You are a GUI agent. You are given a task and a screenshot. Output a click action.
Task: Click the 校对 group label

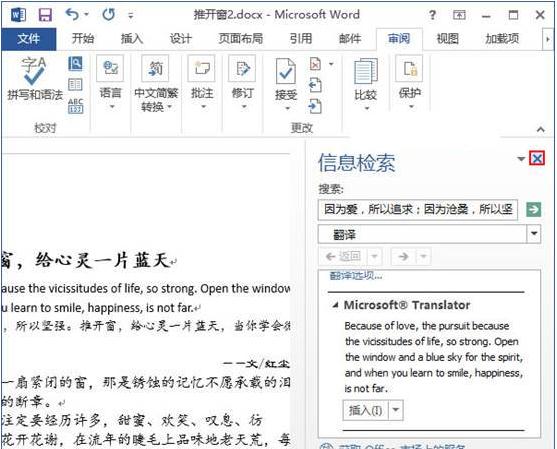[45, 128]
